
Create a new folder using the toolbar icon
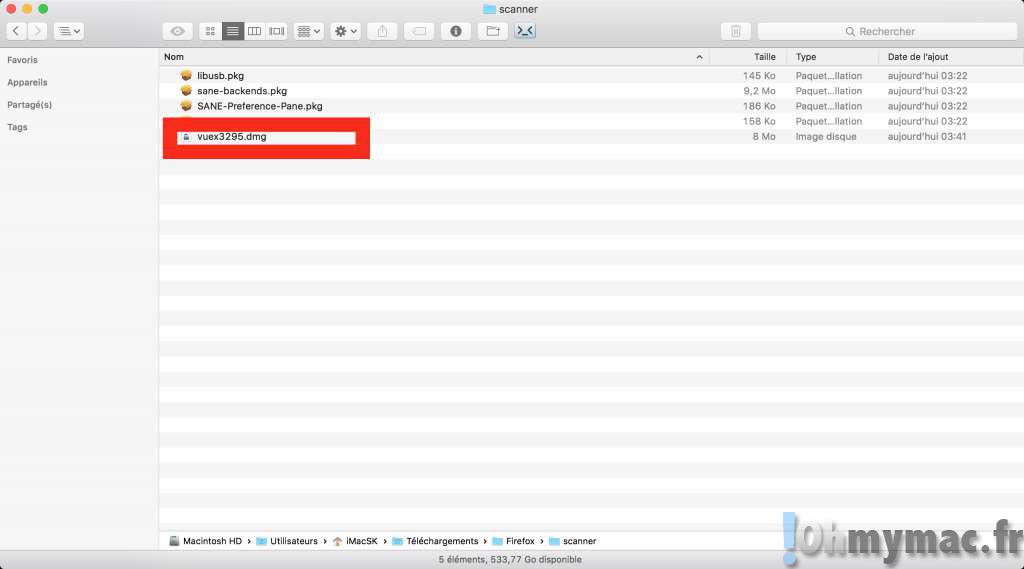(493, 31)
